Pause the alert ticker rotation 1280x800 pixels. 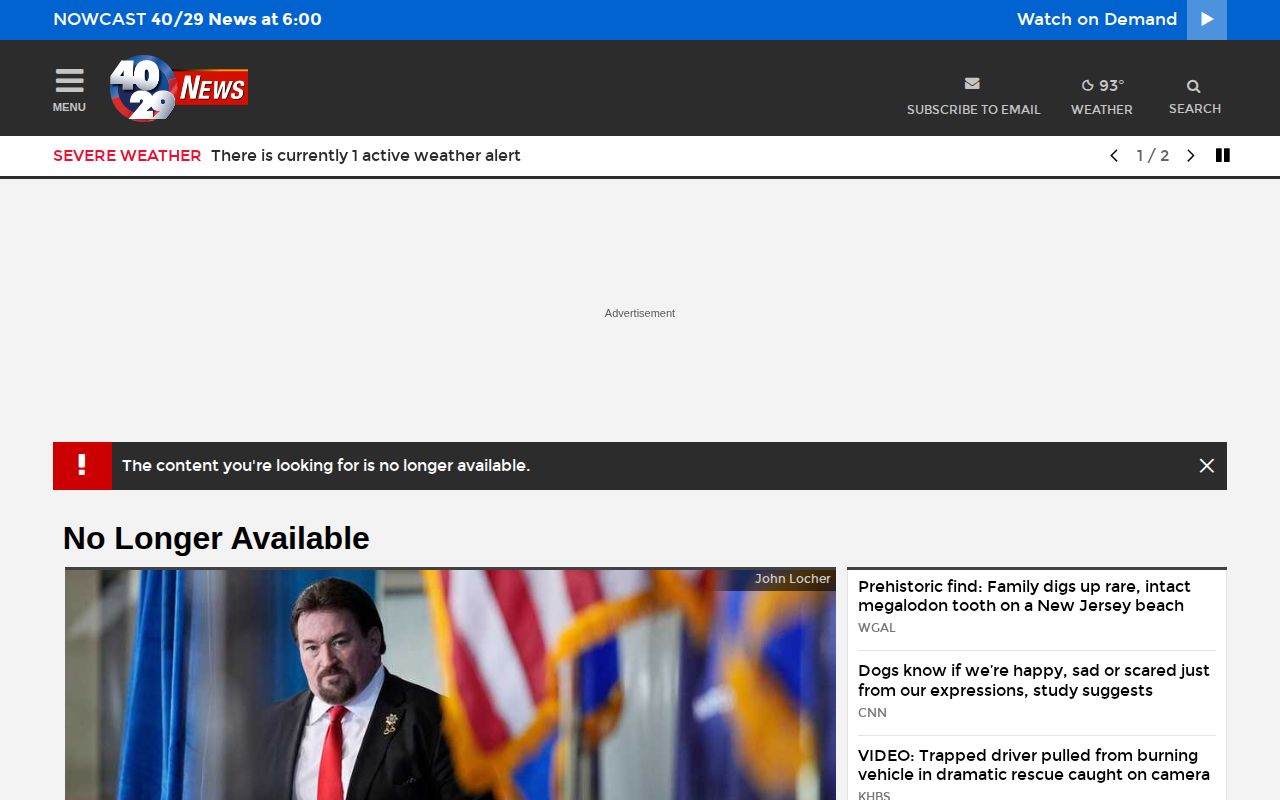(1222, 155)
